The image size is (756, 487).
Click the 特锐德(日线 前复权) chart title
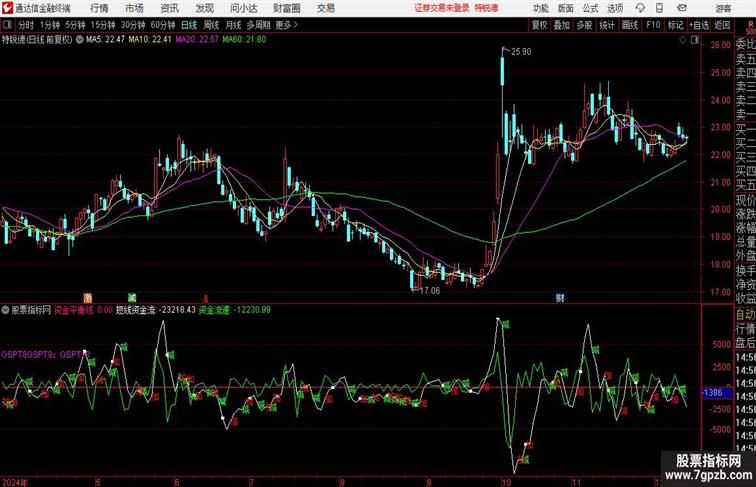tap(37, 40)
